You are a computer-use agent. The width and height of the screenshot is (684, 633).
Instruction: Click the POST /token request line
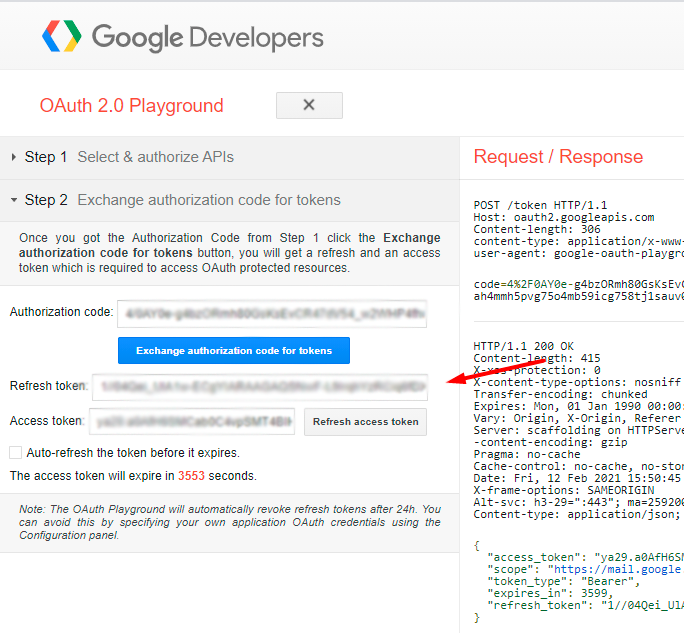coord(540,205)
